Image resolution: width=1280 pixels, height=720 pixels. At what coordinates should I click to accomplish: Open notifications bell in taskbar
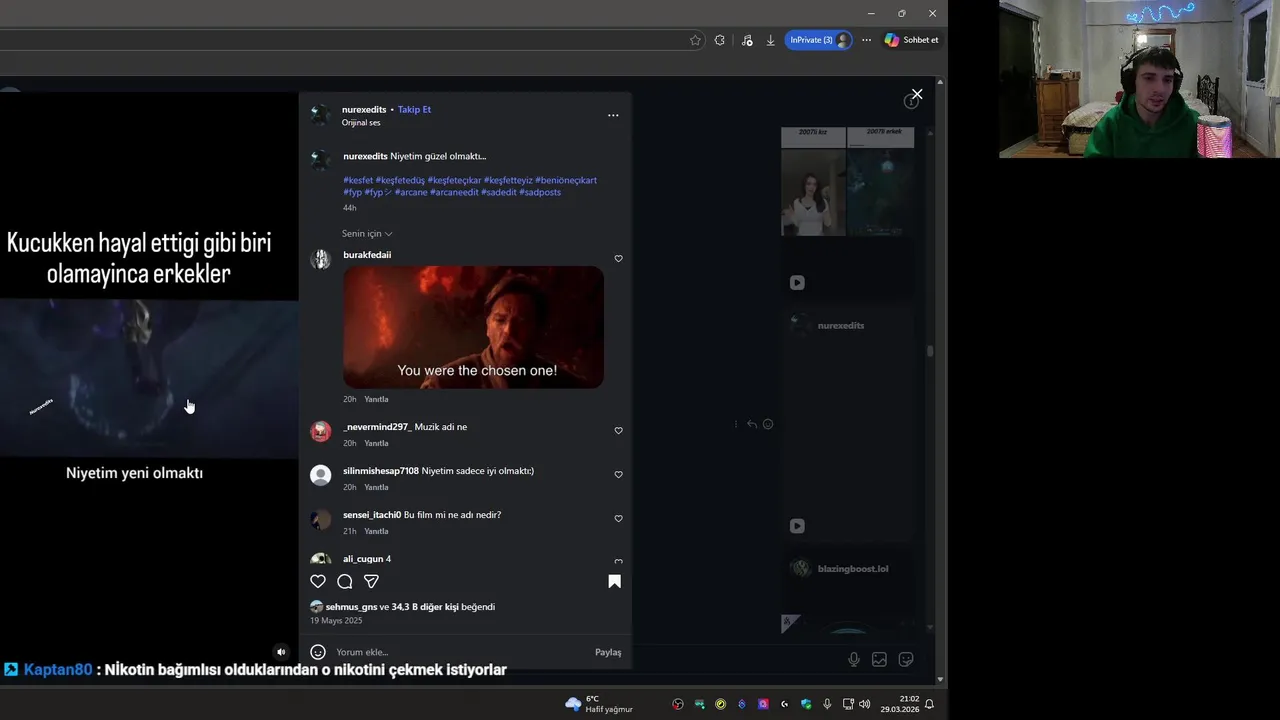(x=929, y=704)
